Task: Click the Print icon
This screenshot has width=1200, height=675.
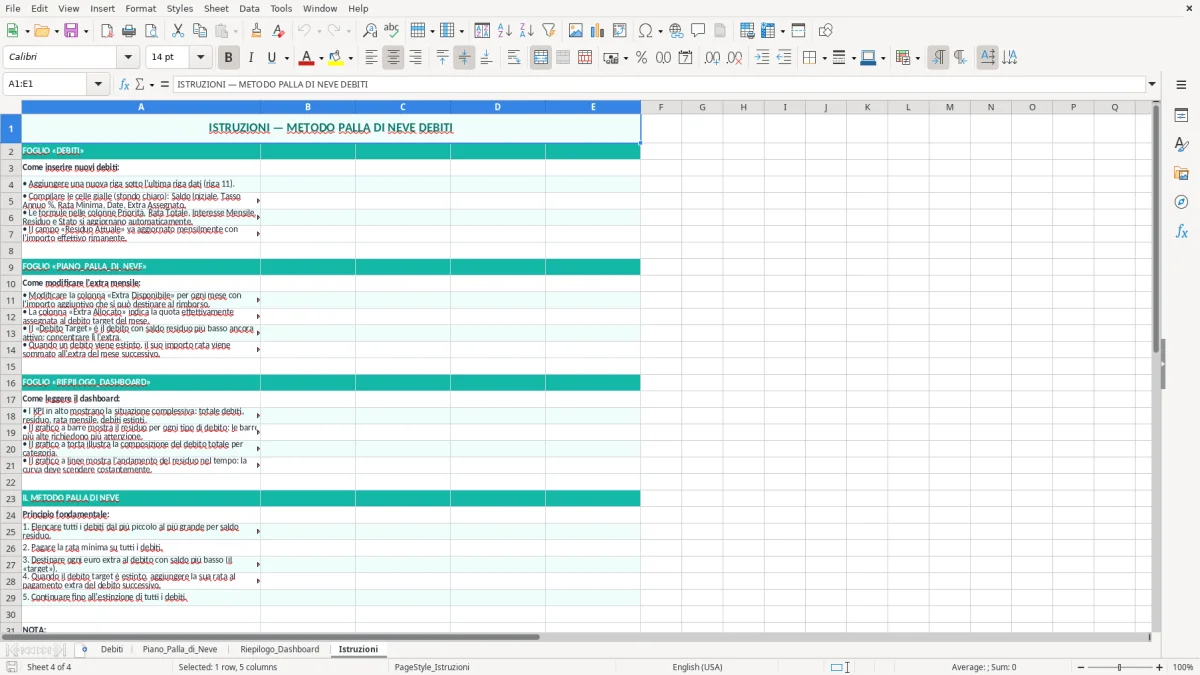Action: click(129, 31)
